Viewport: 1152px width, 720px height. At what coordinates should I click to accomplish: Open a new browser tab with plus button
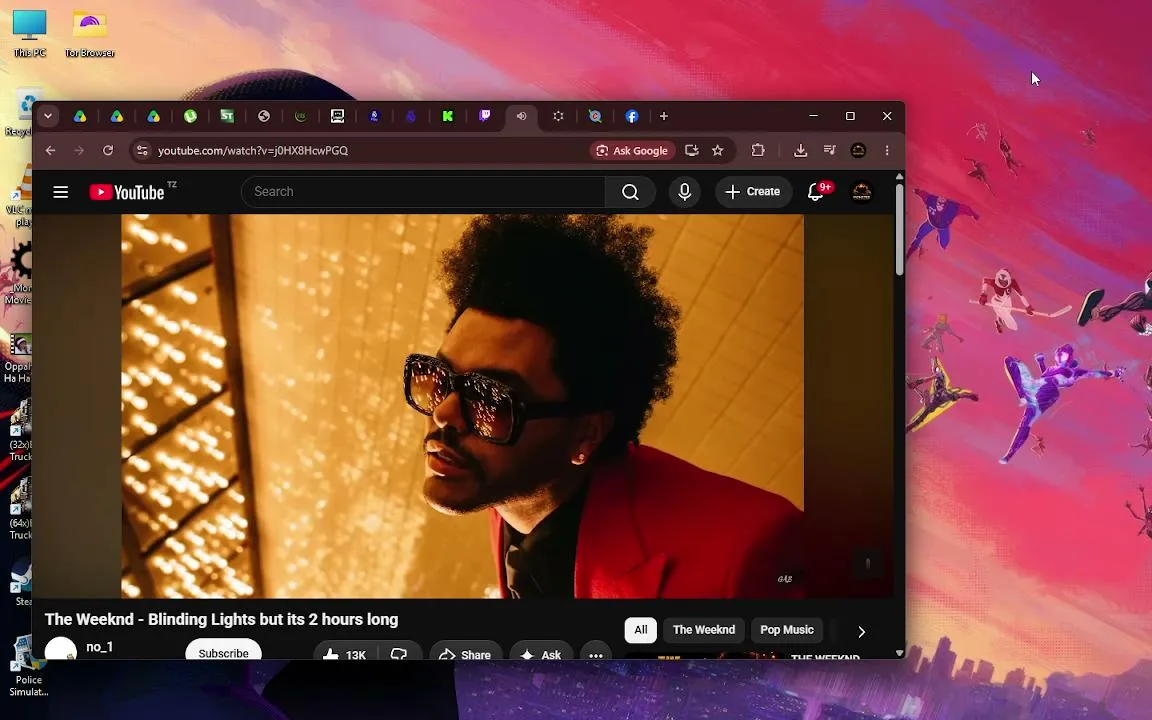pyautogui.click(x=664, y=116)
